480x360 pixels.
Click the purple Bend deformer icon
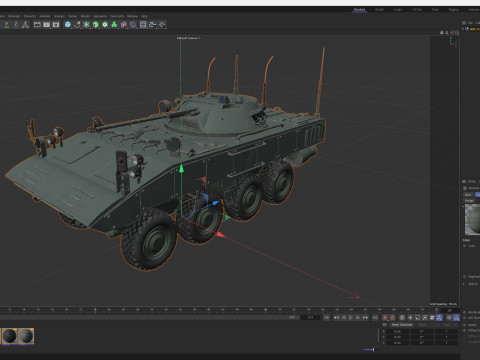coord(124,25)
